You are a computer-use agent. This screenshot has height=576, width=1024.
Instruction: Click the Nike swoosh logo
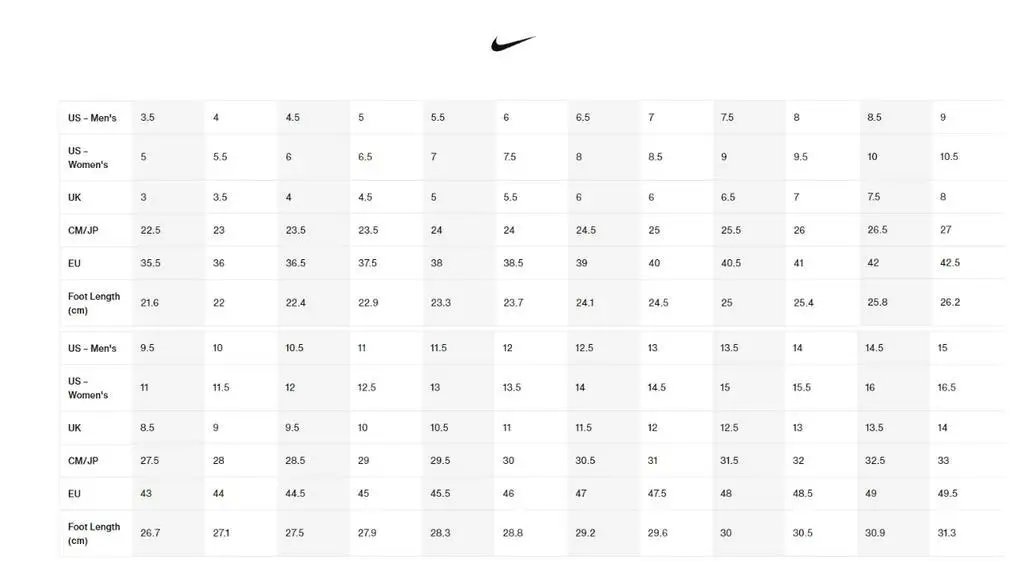click(x=513, y=43)
